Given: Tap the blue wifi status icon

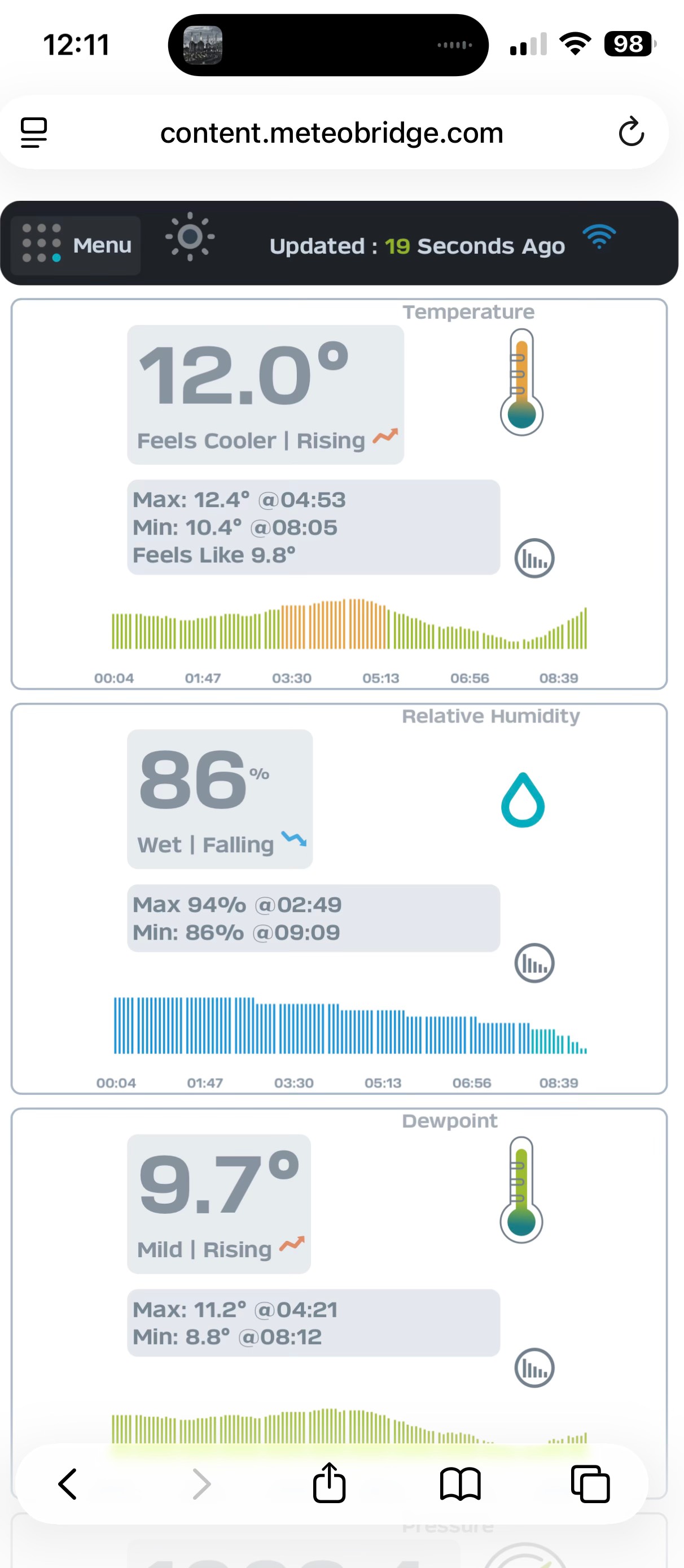Looking at the screenshot, I should 599,237.
